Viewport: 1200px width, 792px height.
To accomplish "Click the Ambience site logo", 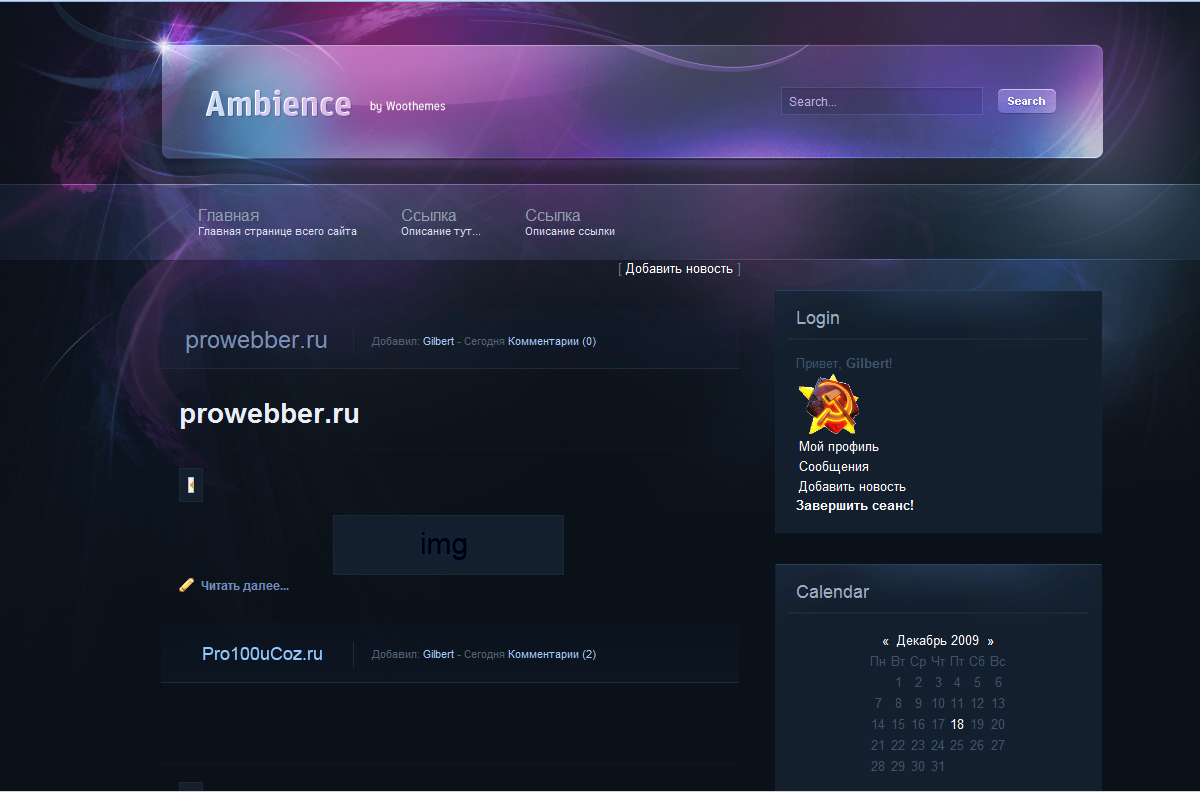I will 278,104.
